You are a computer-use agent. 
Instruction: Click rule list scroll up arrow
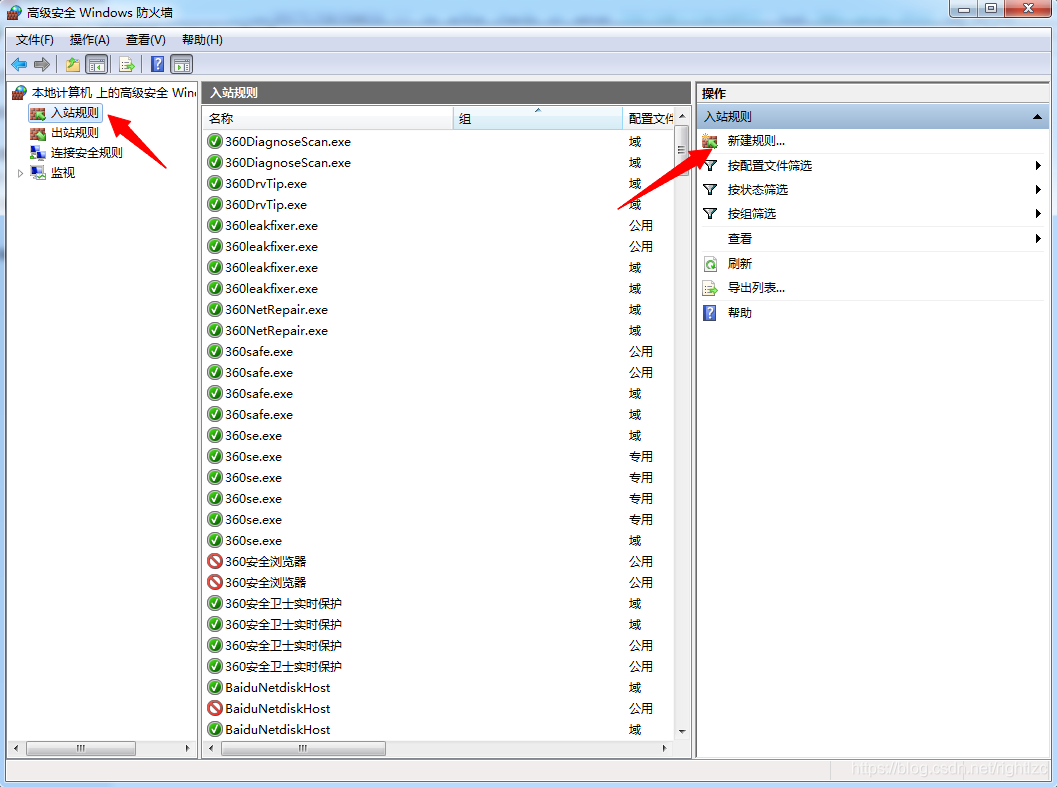682,116
